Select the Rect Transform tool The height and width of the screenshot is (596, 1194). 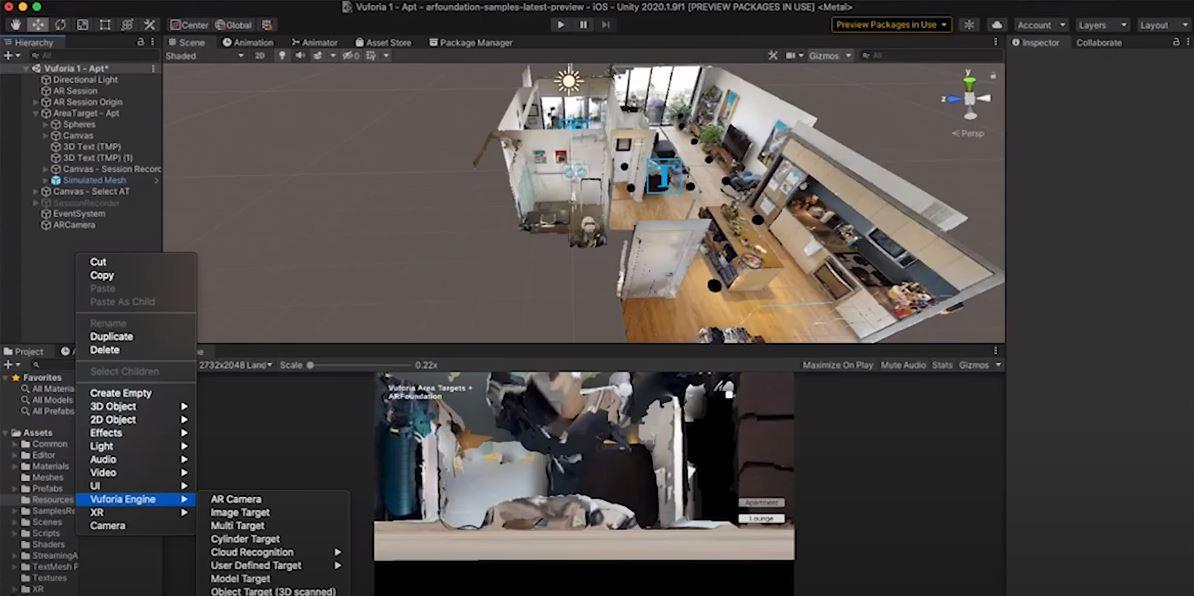(105, 25)
